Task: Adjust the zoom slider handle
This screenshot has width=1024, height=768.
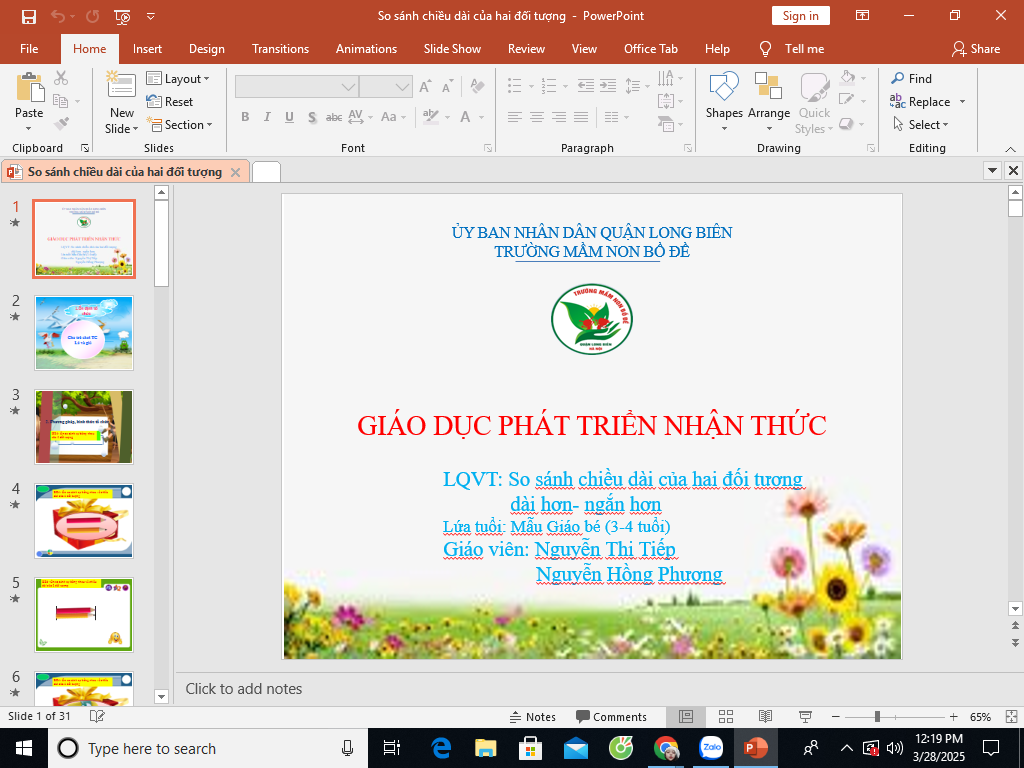Action: point(877,717)
